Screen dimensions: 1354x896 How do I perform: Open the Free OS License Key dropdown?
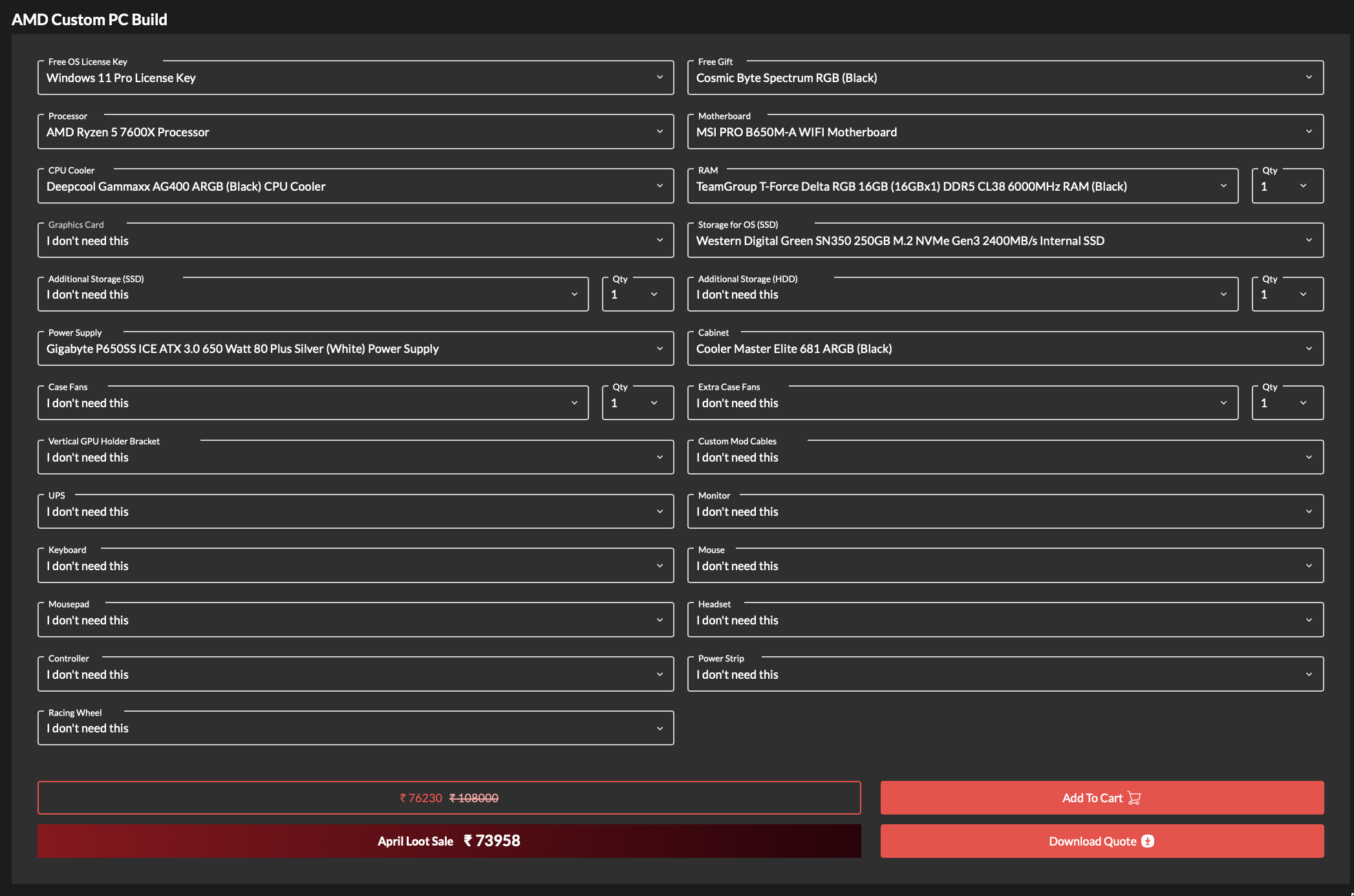355,78
